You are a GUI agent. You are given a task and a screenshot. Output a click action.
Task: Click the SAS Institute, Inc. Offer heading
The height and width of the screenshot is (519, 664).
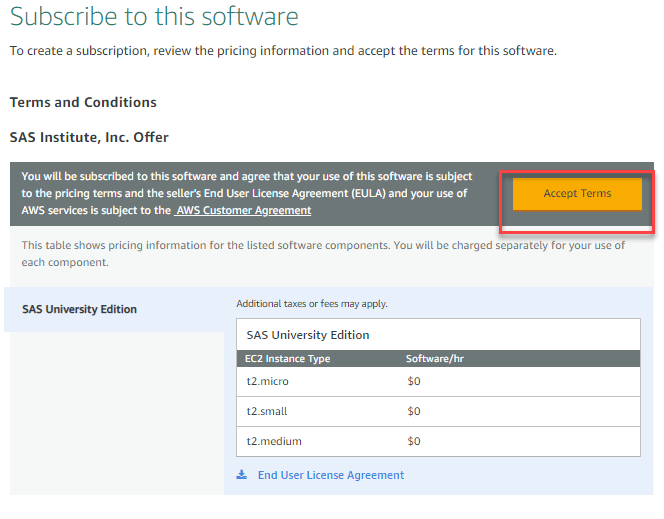tap(89, 137)
